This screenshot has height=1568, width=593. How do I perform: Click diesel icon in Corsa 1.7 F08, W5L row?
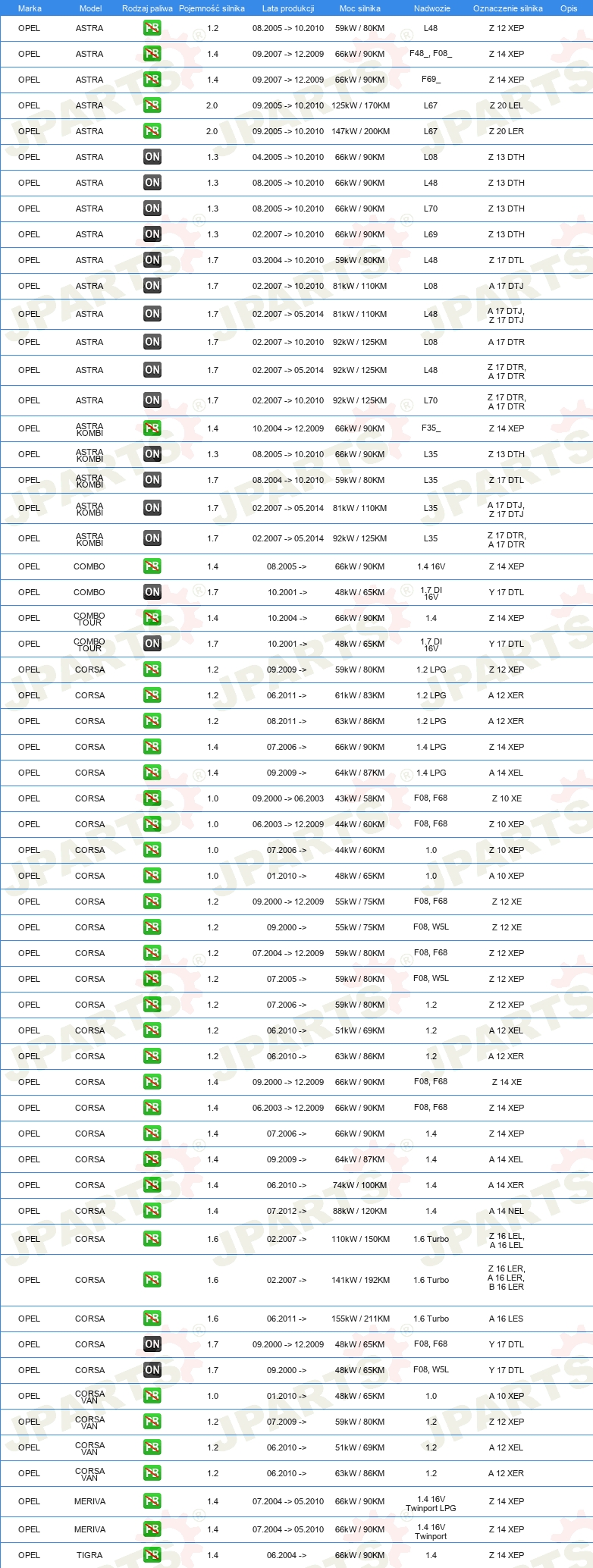click(152, 1370)
